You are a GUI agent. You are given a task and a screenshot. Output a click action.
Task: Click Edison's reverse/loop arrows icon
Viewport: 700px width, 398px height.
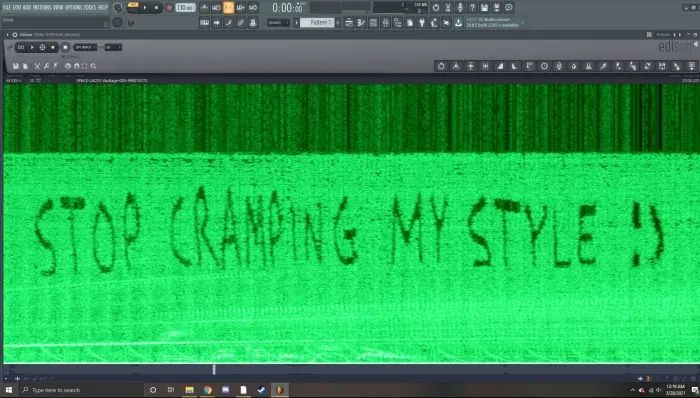pos(647,66)
